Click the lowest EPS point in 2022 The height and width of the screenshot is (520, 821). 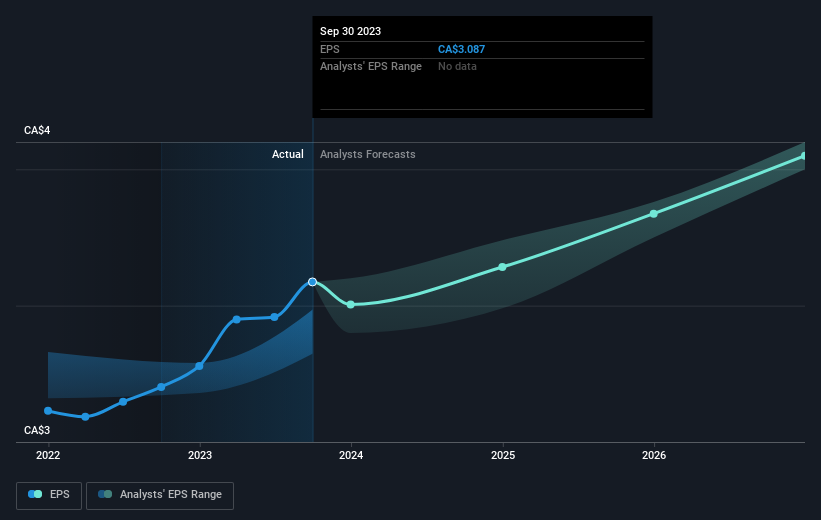click(85, 417)
